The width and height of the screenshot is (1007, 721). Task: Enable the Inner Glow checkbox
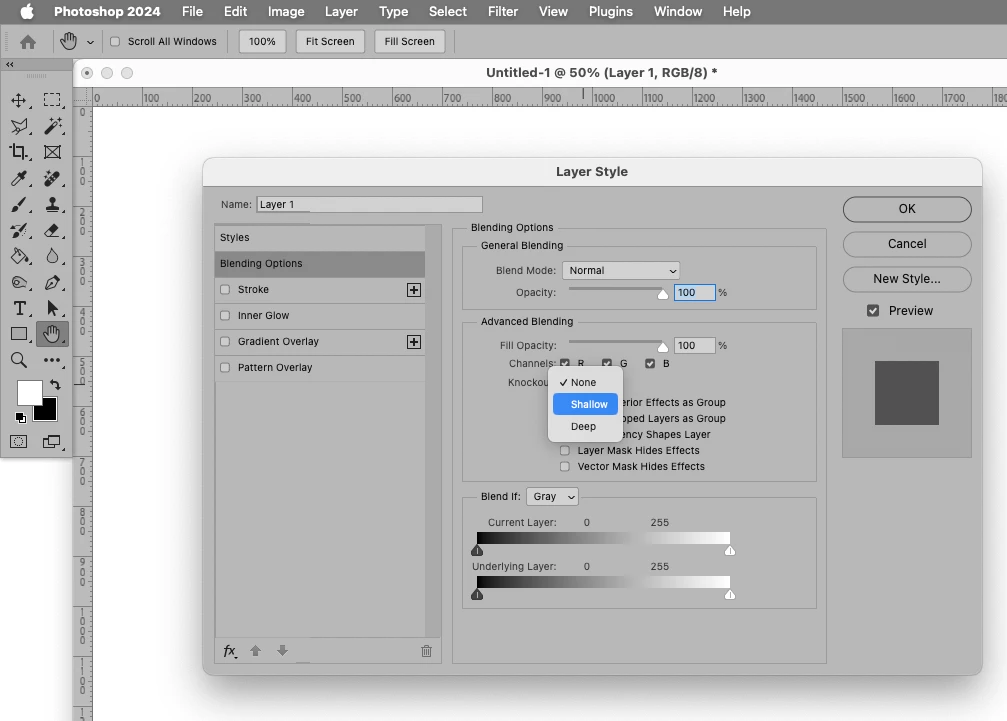click(x=225, y=315)
